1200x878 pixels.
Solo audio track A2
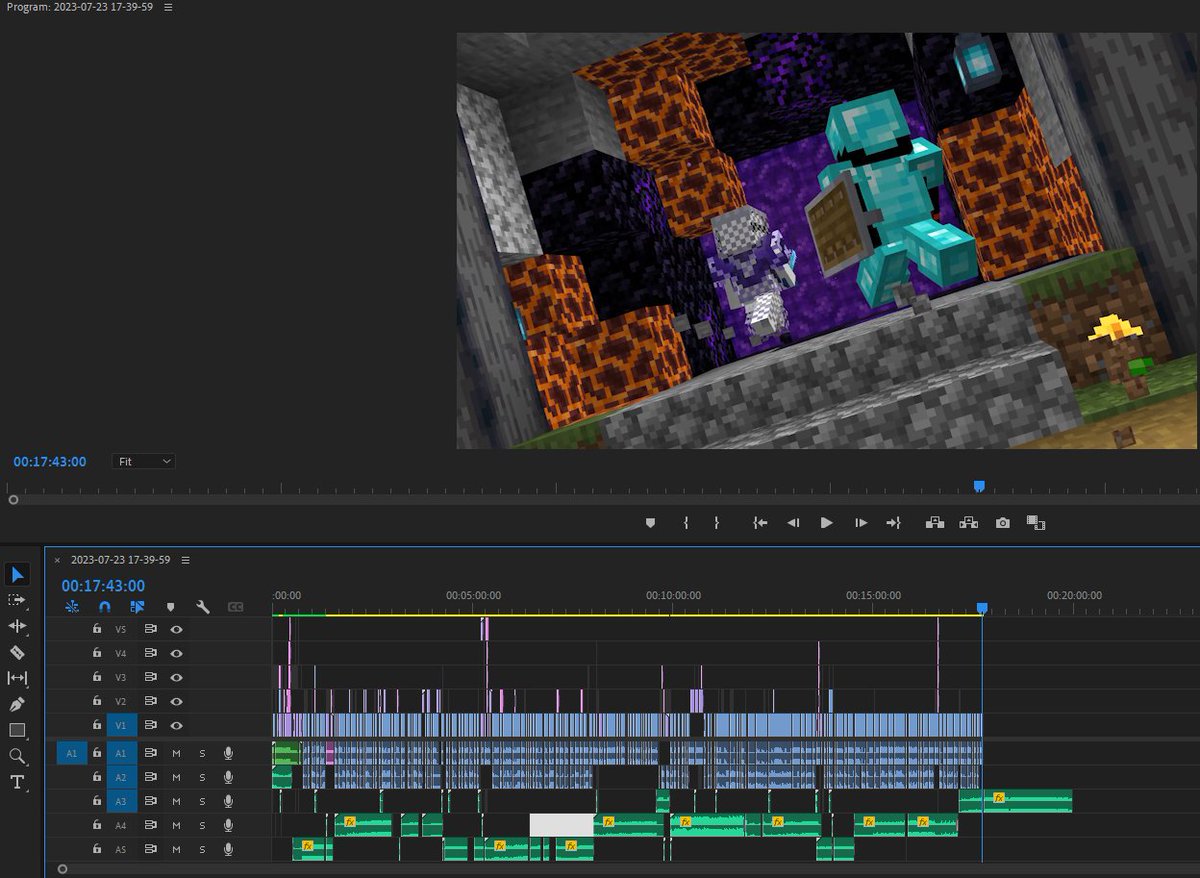click(x=202, y=777)
